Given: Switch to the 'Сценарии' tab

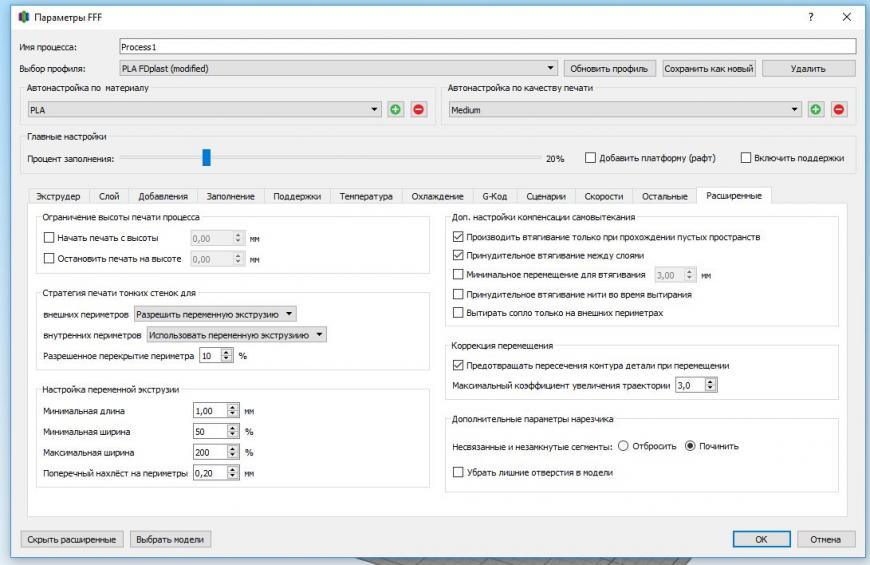Looking at the screenshot, I should pyautogui.click(x=546, y=196).
